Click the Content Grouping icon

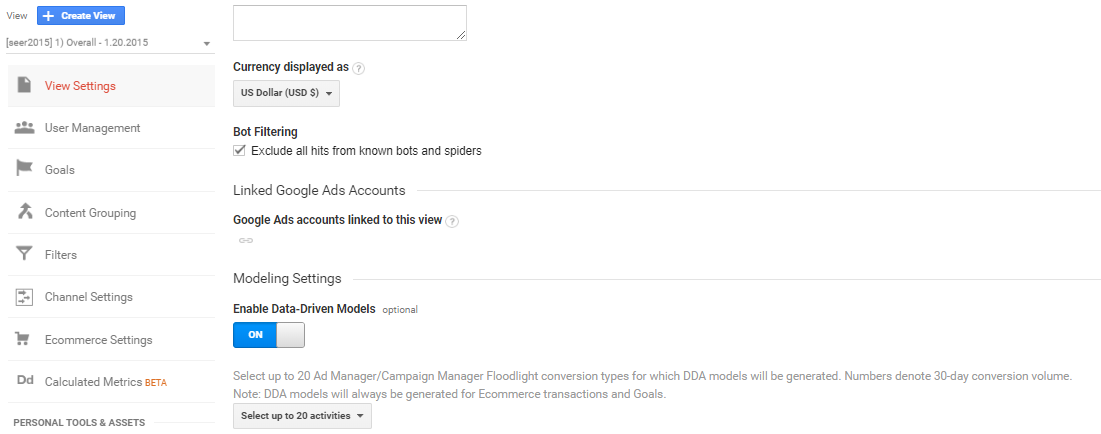[25, 212]
